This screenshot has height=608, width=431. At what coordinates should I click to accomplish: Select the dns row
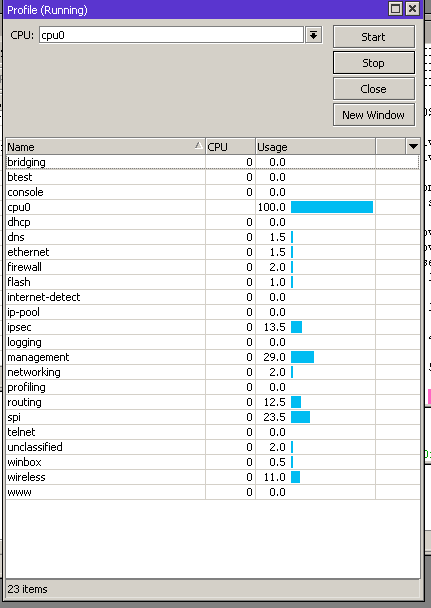click(213, 237)
